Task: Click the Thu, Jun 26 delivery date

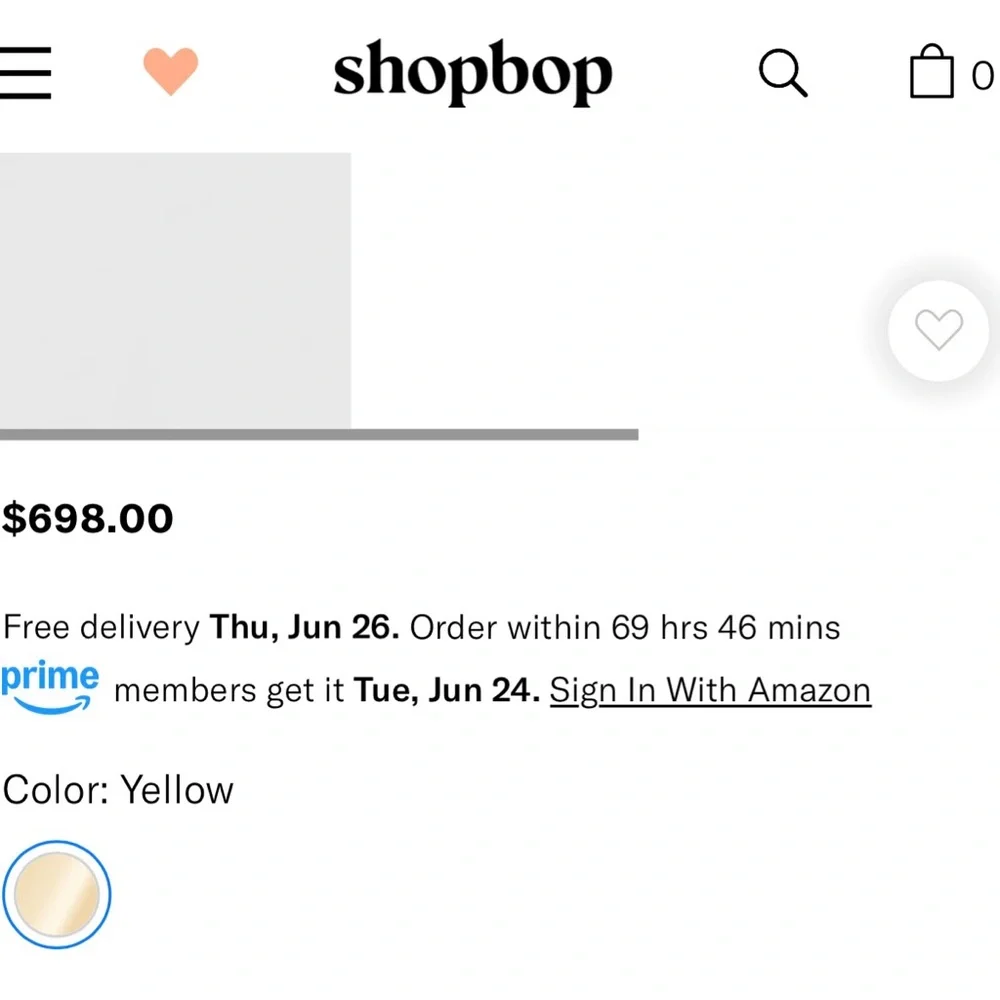Action: (x=304, y=628)
